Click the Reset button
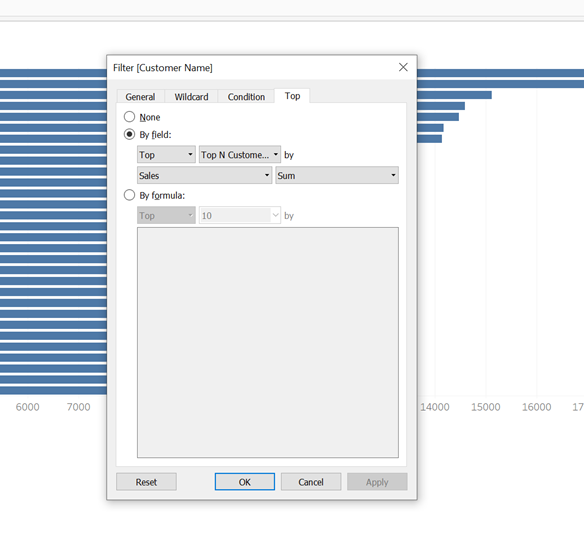The image size is (584, 559). [x=146, y=482]
